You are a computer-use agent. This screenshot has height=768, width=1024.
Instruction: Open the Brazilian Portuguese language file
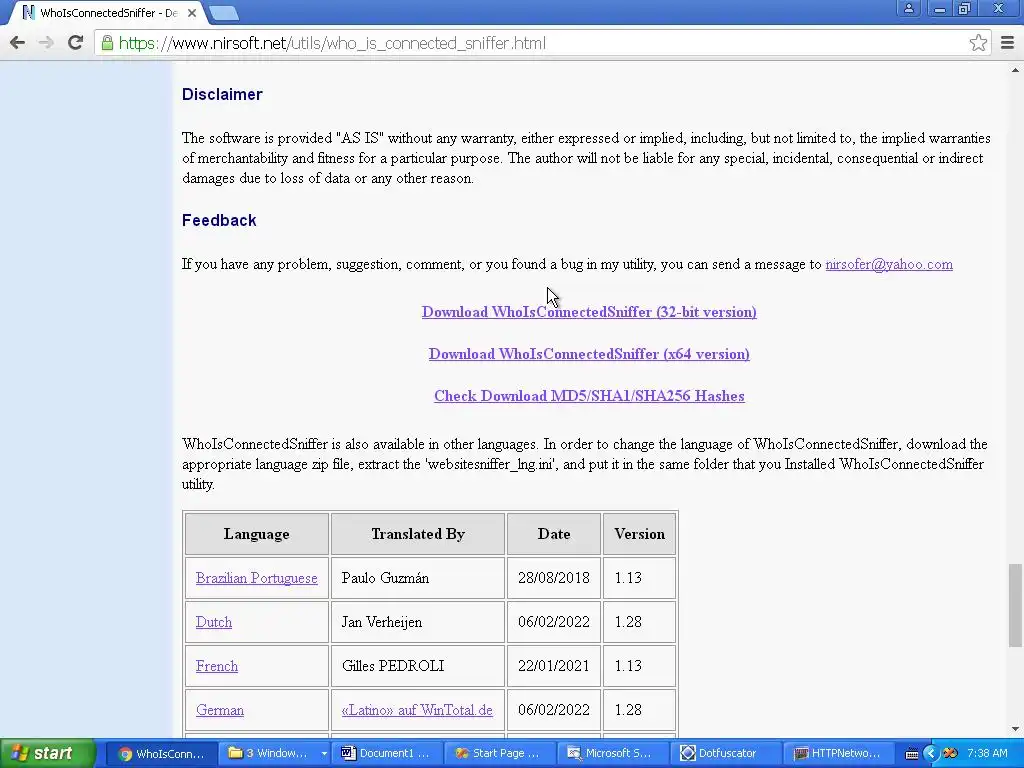click(x=257, y=578)
